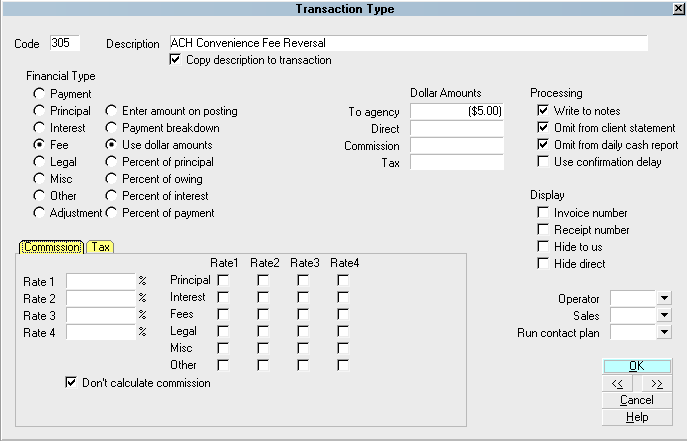The width and height of the screenshot is (687, 441).
Task: Open Help for this form
Action: pyautogui.click(x=637, y=417)
